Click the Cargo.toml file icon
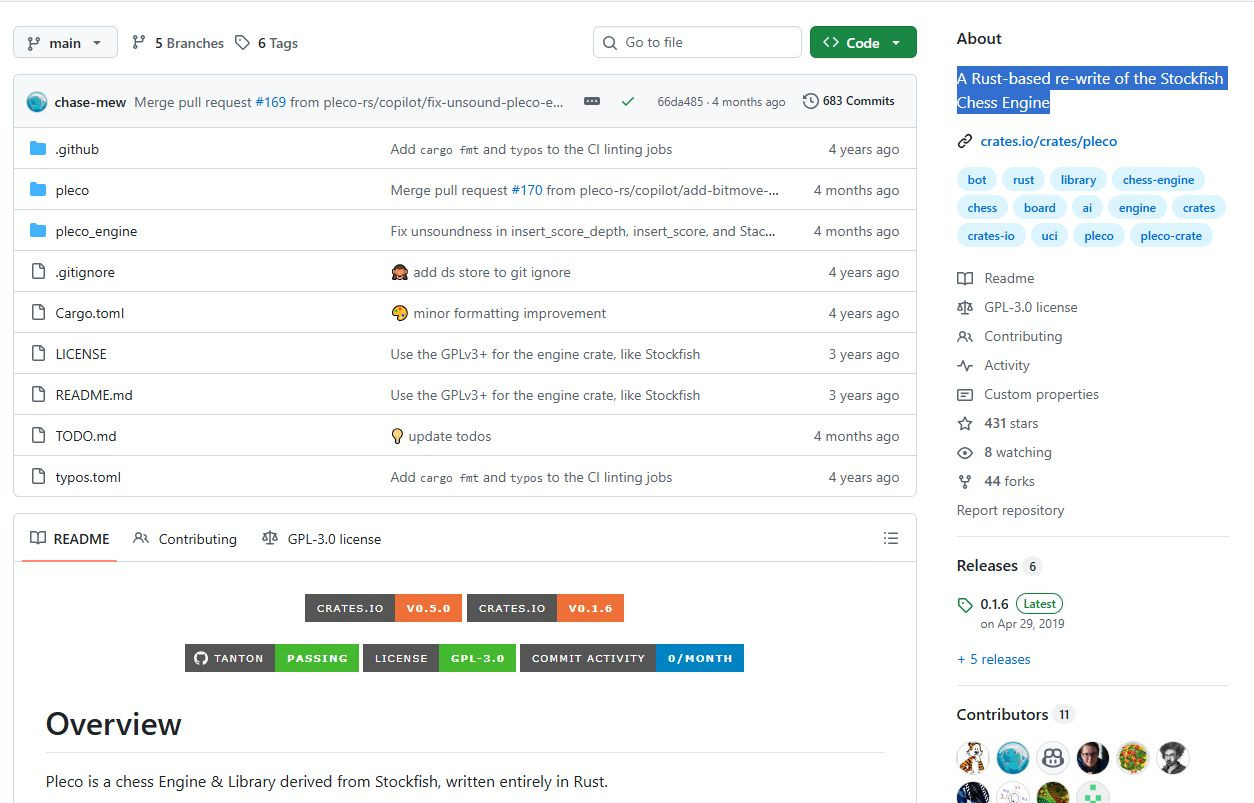Image resolution: width=1254 pixels, height=803 pixels. click(x=38, y=313)
